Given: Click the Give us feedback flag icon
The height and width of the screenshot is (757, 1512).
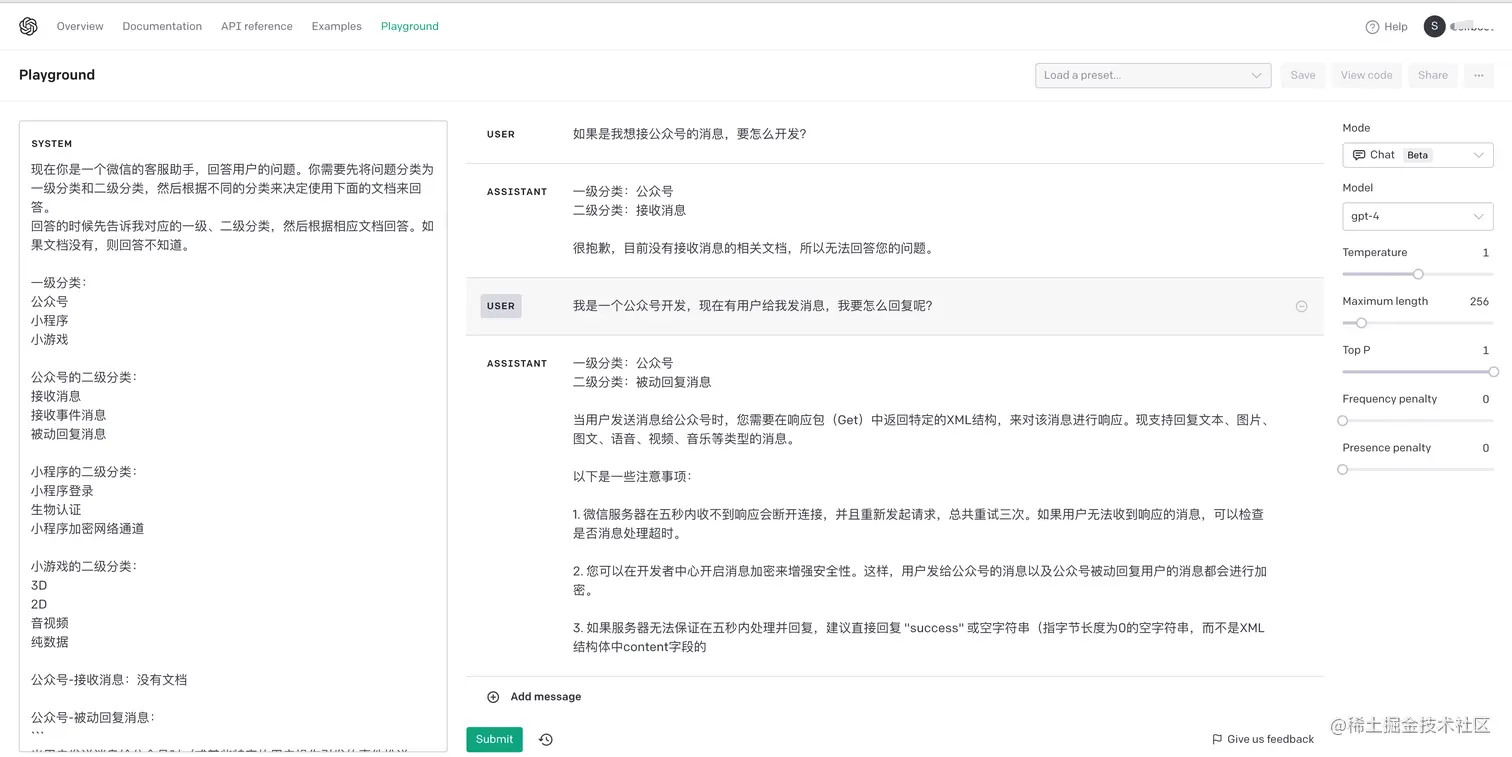Looking at the screenshot, I should [1217, 739].
